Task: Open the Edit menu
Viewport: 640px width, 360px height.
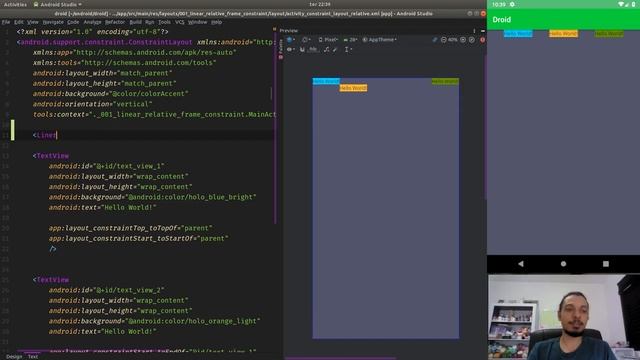Action: [19, 22]
